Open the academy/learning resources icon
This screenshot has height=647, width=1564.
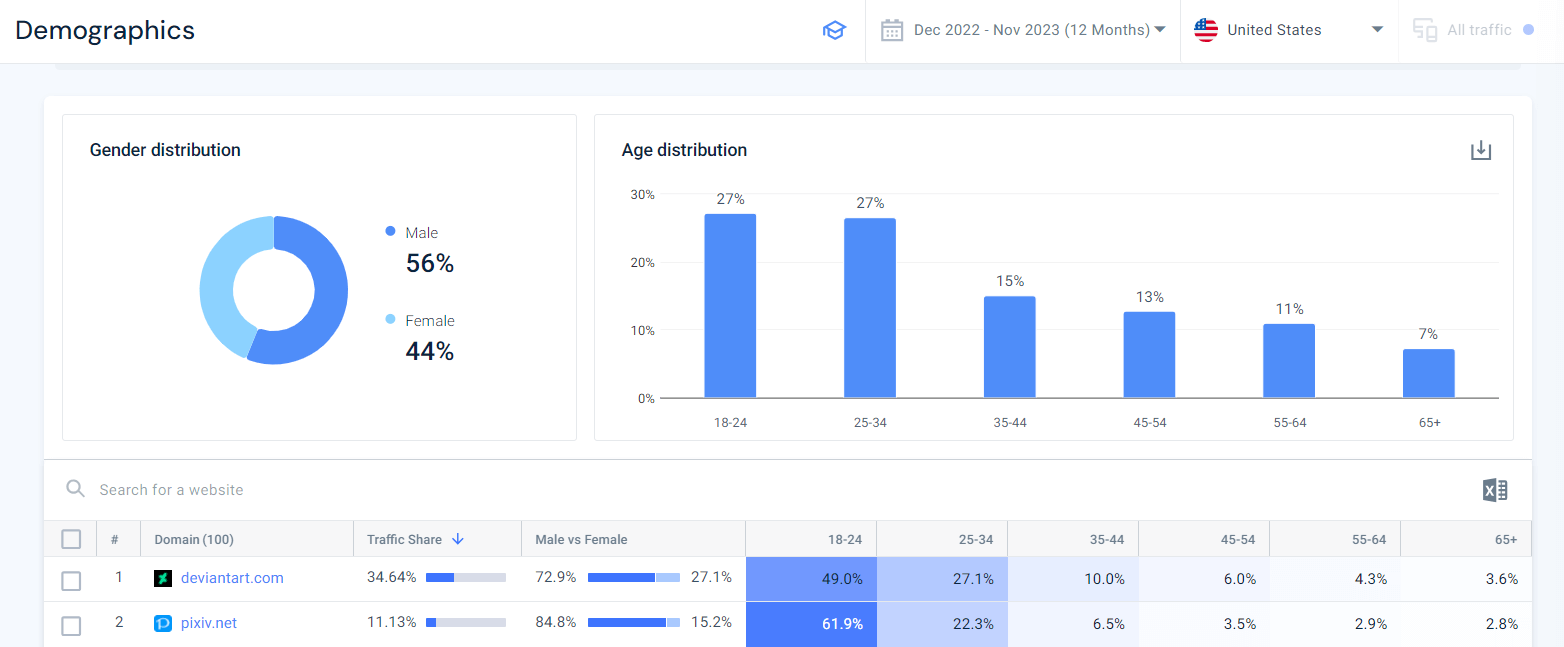(x=834, y=30)
